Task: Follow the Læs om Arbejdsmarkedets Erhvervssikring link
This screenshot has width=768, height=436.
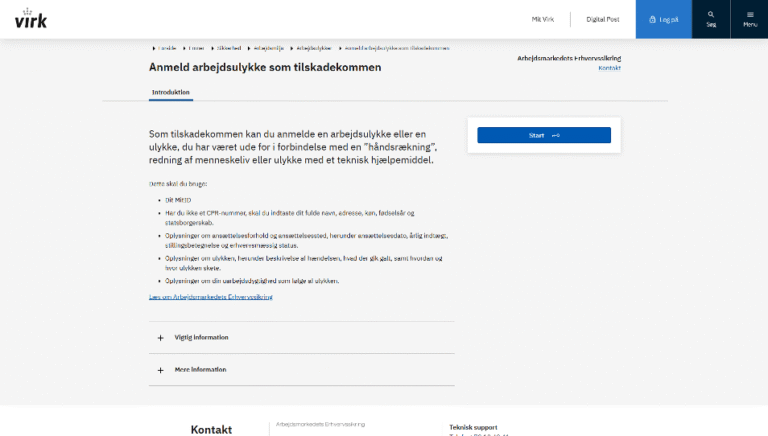Action: (x=210, y=297)
